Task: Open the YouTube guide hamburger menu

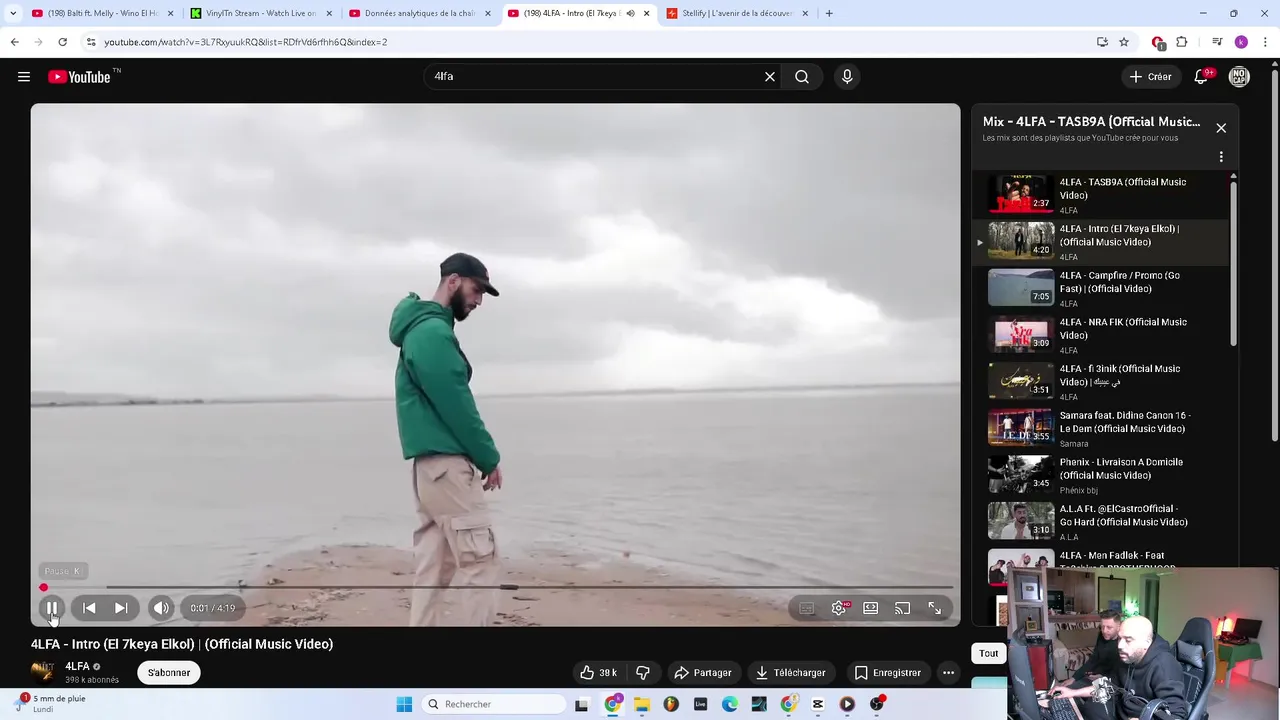Action: tap(24, 77)
